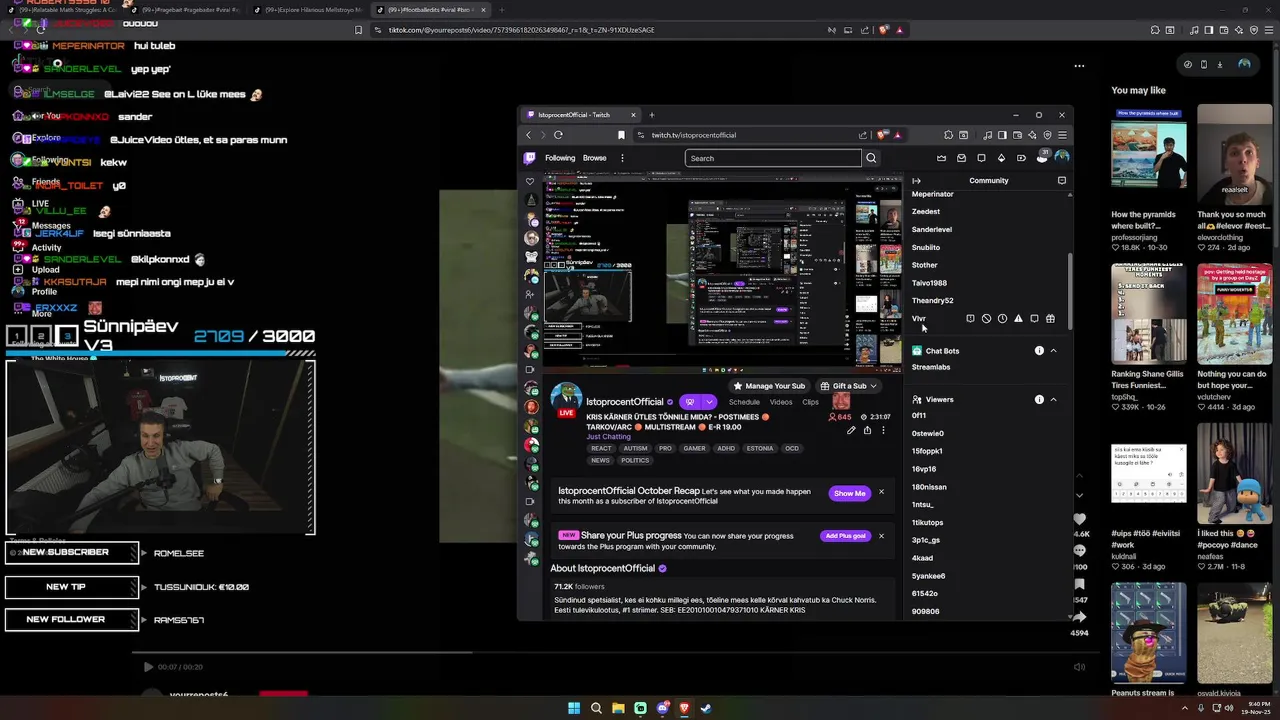
Task: Open the stream three-dot options menu
Action: tap(883, 430)
